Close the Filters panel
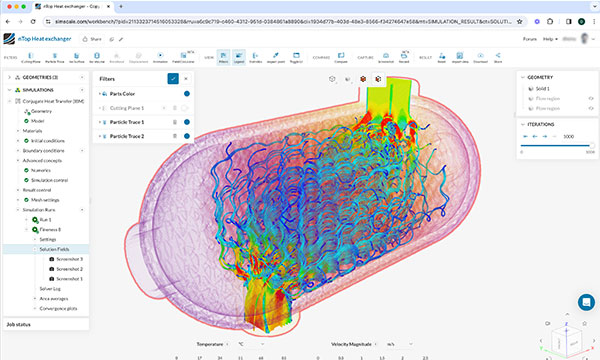 pyautogui.click(x=186, y=79)
